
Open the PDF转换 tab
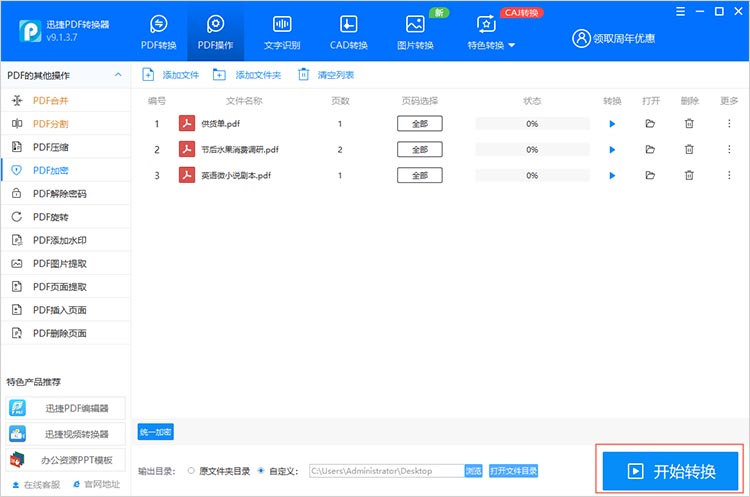pyautogui.click(x=158, y=33)
